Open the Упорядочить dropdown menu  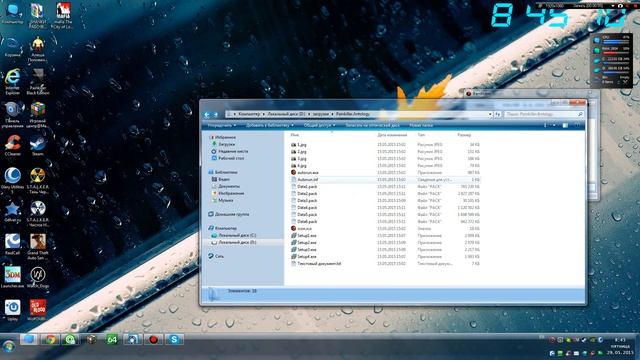coord(222,125)
